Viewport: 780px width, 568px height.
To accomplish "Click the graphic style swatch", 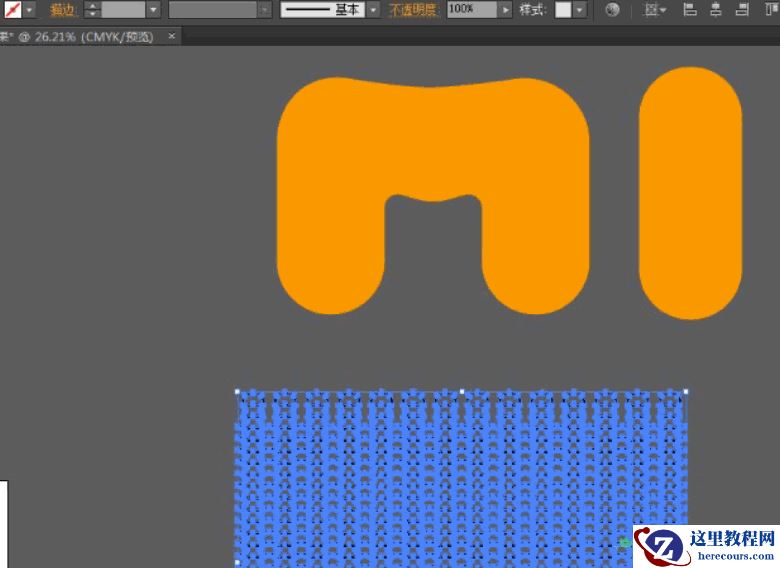I will (563, 10).
